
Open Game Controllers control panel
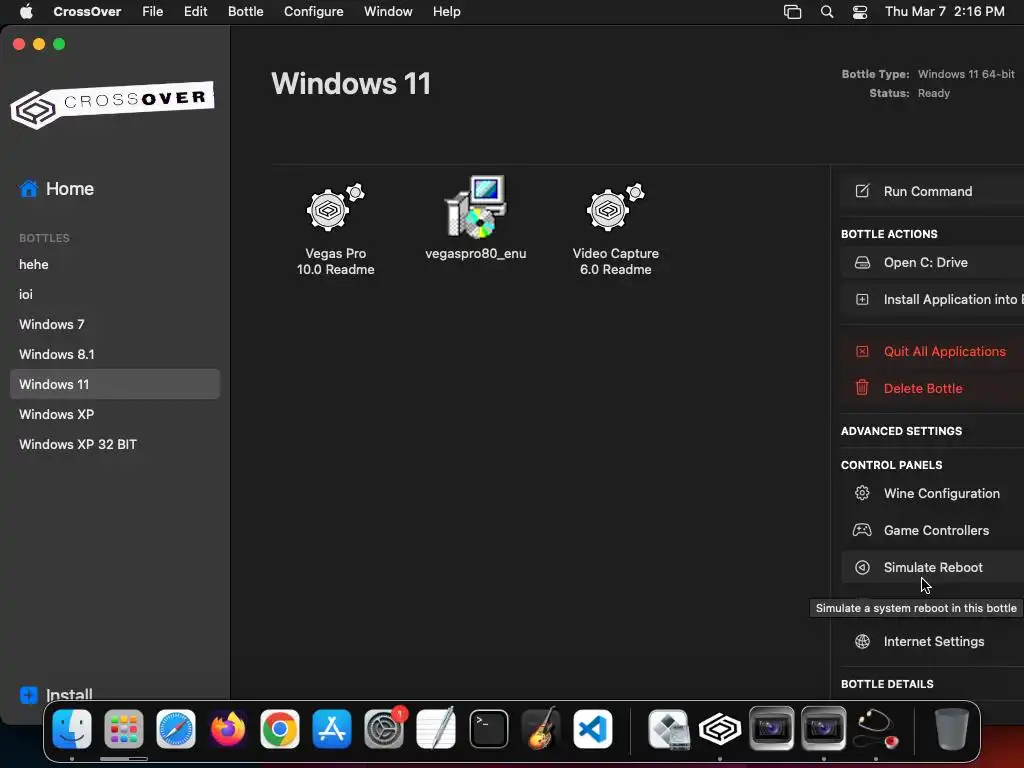(x=933, y=530)
